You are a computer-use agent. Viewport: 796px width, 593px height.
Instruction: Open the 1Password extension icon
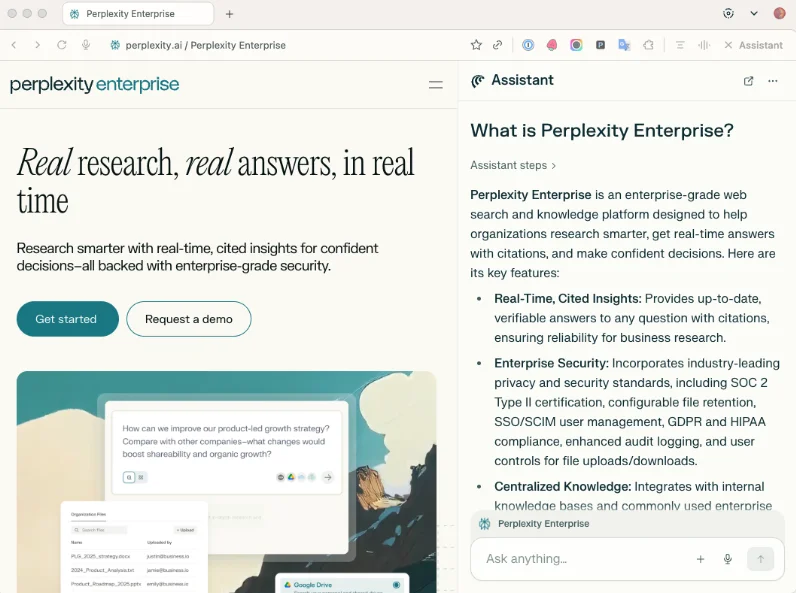pyautogui.click(x=528, y=45)
